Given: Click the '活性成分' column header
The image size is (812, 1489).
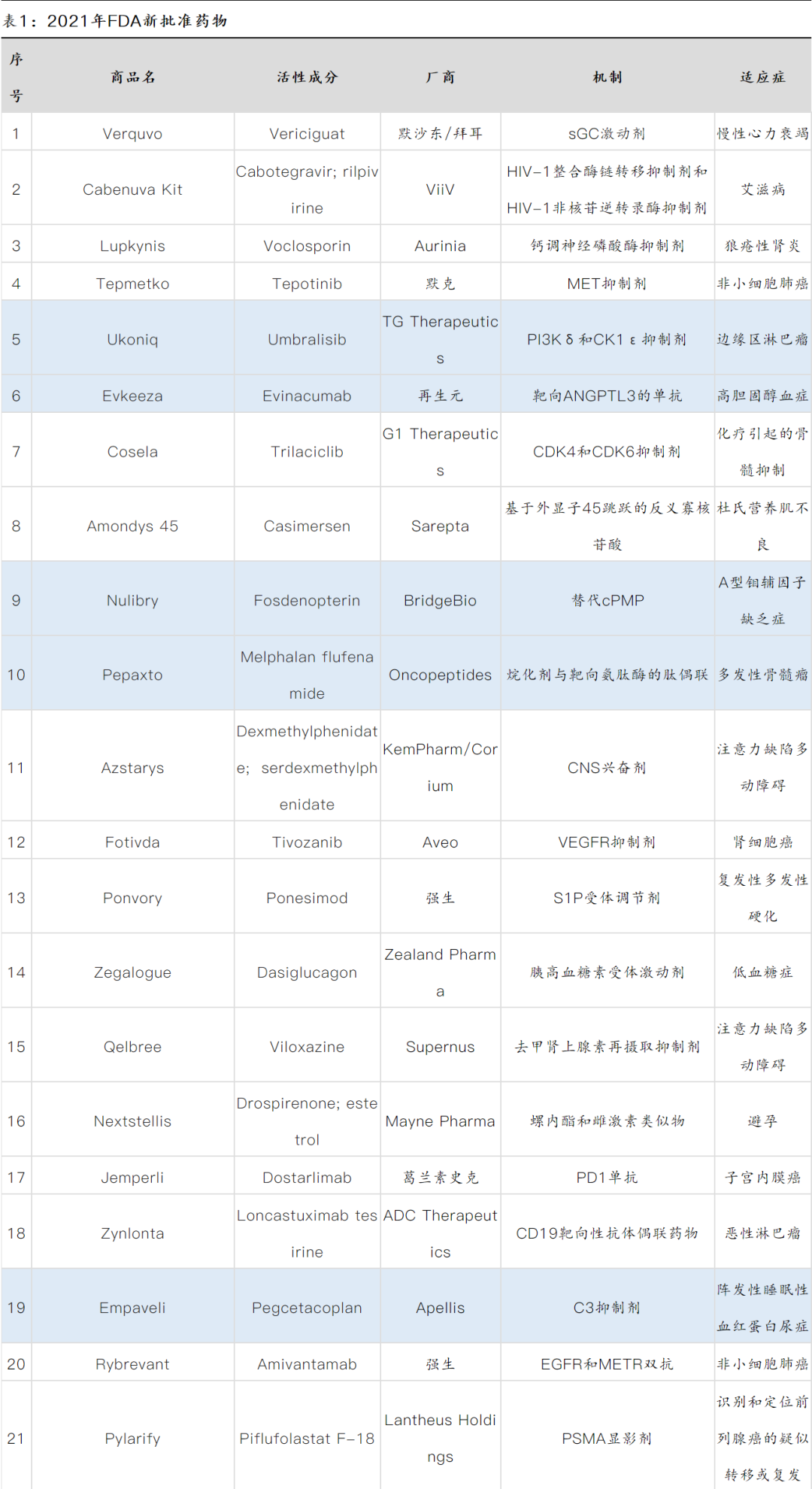Looking at the screenshot, I should click(307, 77).
